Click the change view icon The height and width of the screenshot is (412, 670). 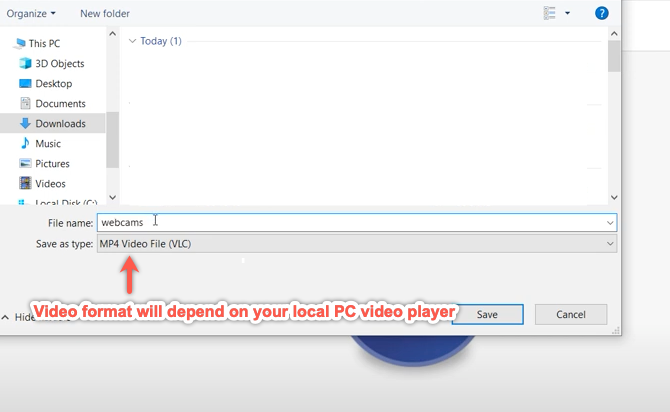[x=550, y=13]
